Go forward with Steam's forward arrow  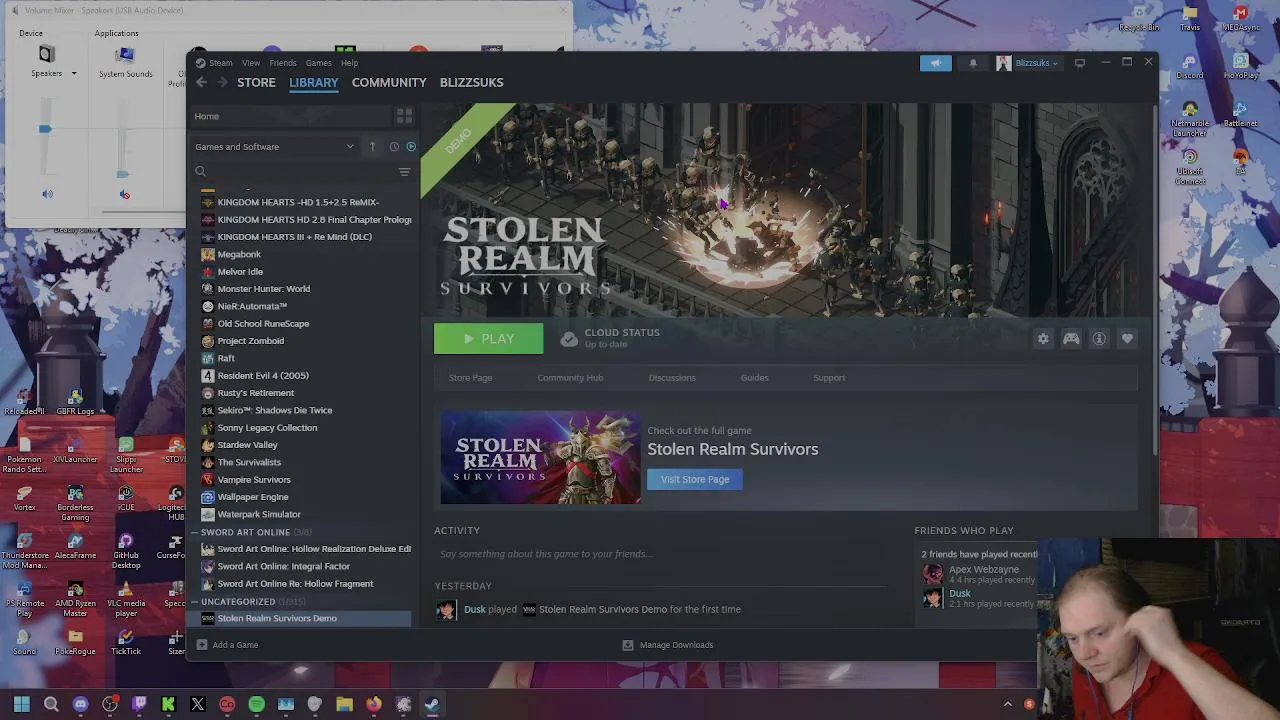[x=222, y=82]
